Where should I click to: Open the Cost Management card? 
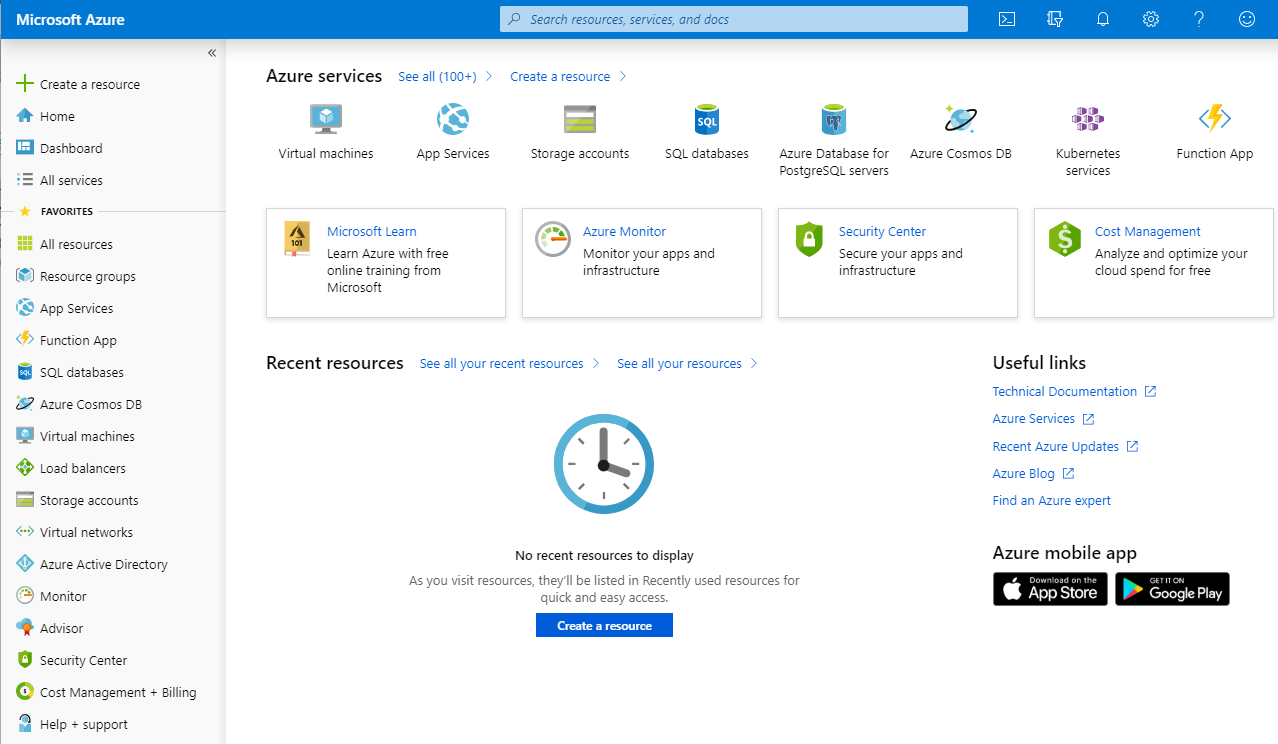coord(1153,263)
